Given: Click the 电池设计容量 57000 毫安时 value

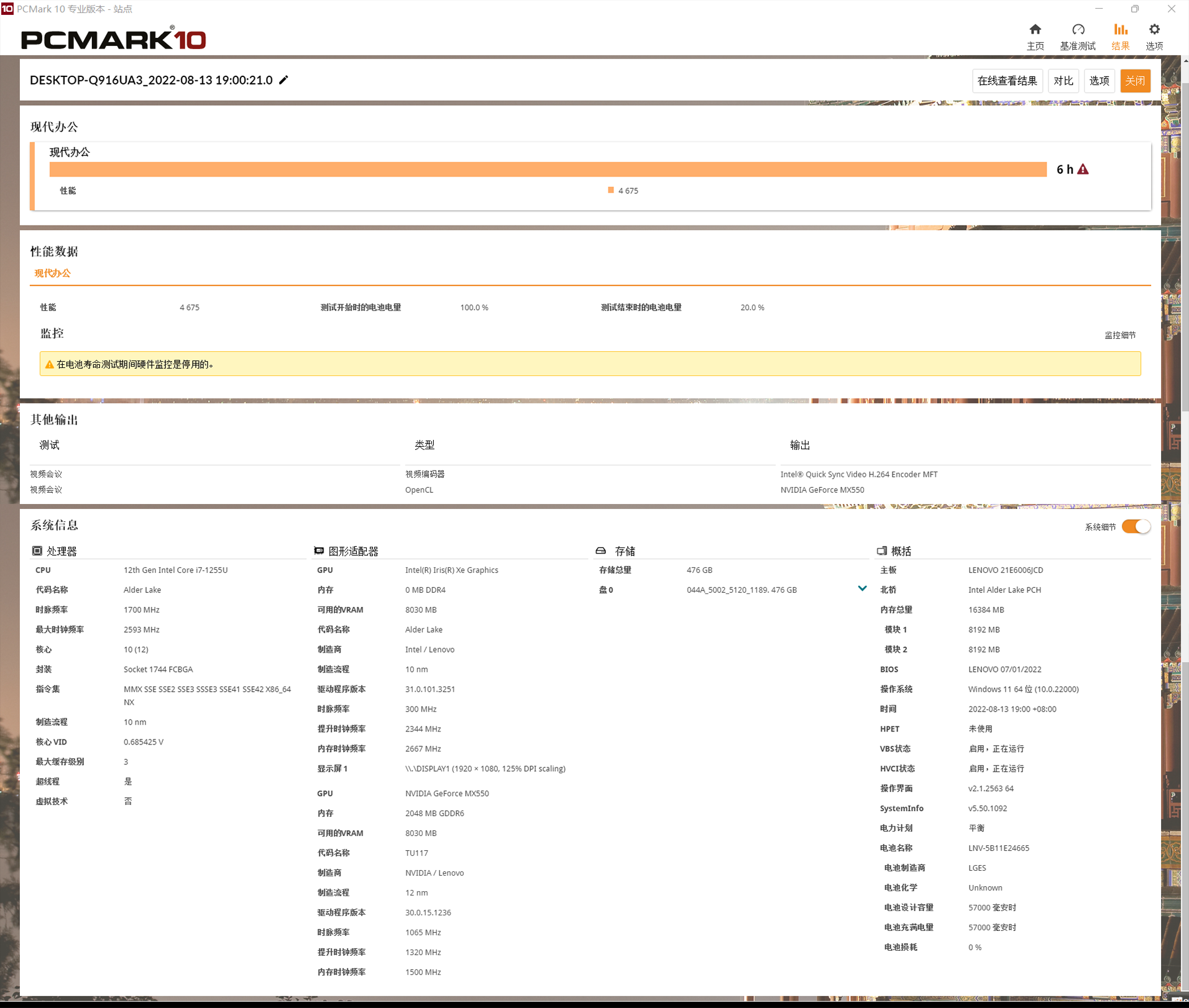Looking at the screenshot, I should point(992,908).
